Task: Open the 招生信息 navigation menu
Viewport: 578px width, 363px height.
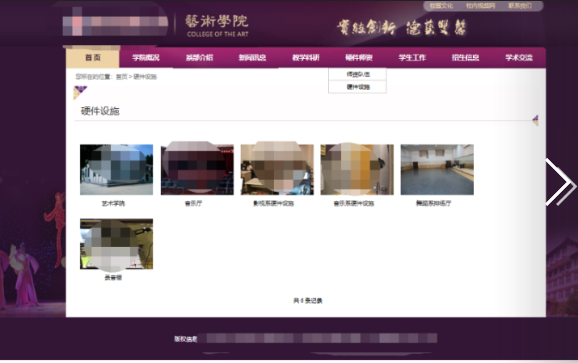Action: (465, 58)
